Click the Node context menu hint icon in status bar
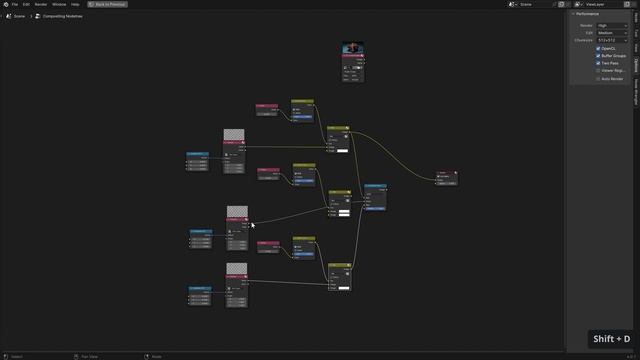 point(147,357)
